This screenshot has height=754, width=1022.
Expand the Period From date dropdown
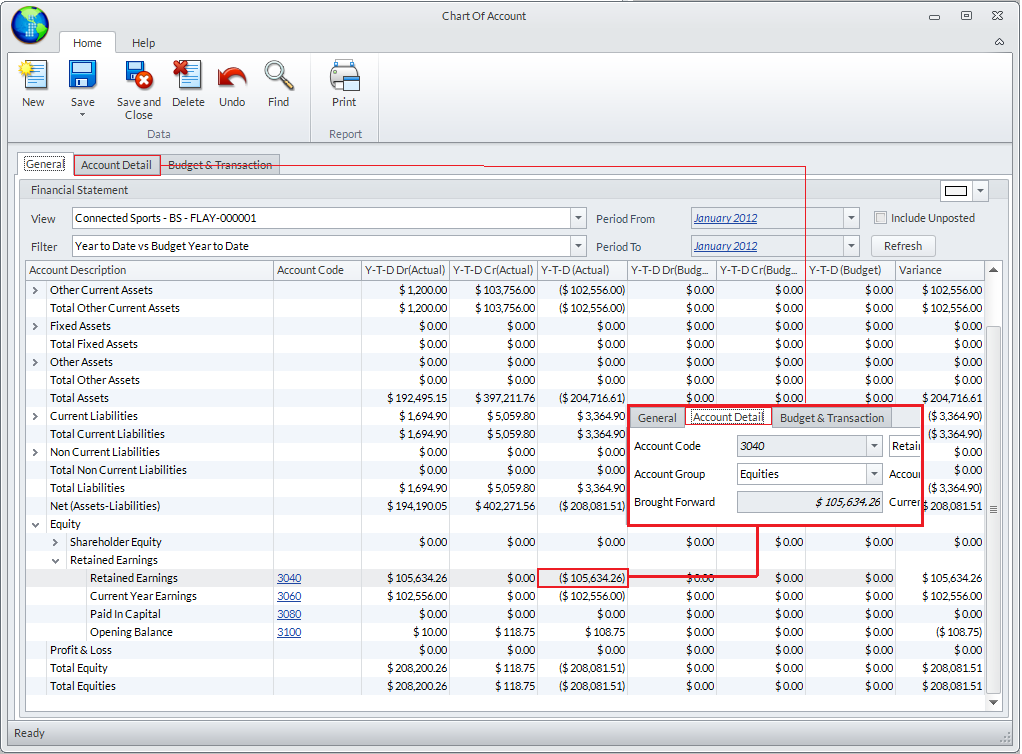[x=851, y=218]
